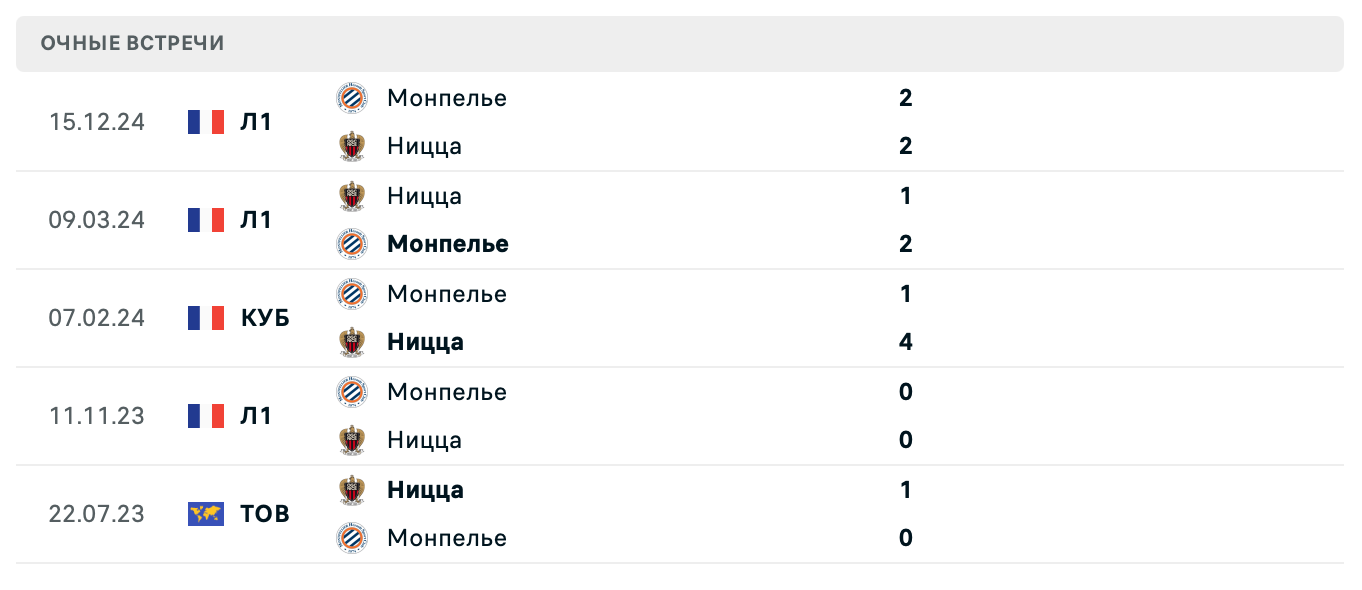Click Nice crest in 22.07.23 friendly
Viewport: 1362px width, 590px height.
pyautogui.click(x=352, y=490)
